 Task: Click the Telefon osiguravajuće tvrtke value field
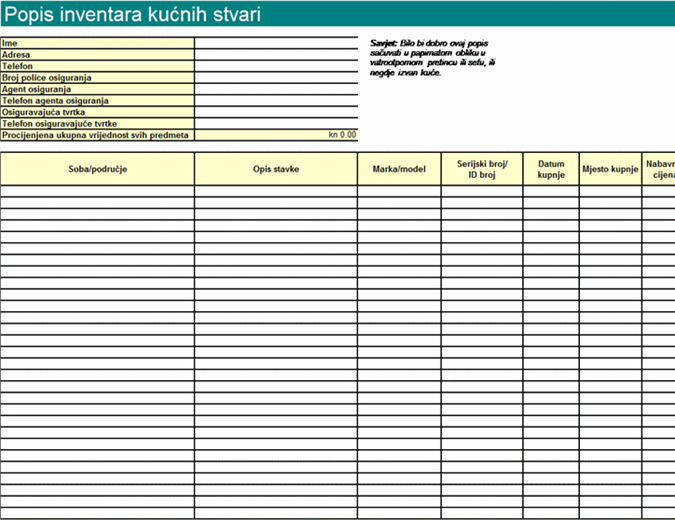276,123
